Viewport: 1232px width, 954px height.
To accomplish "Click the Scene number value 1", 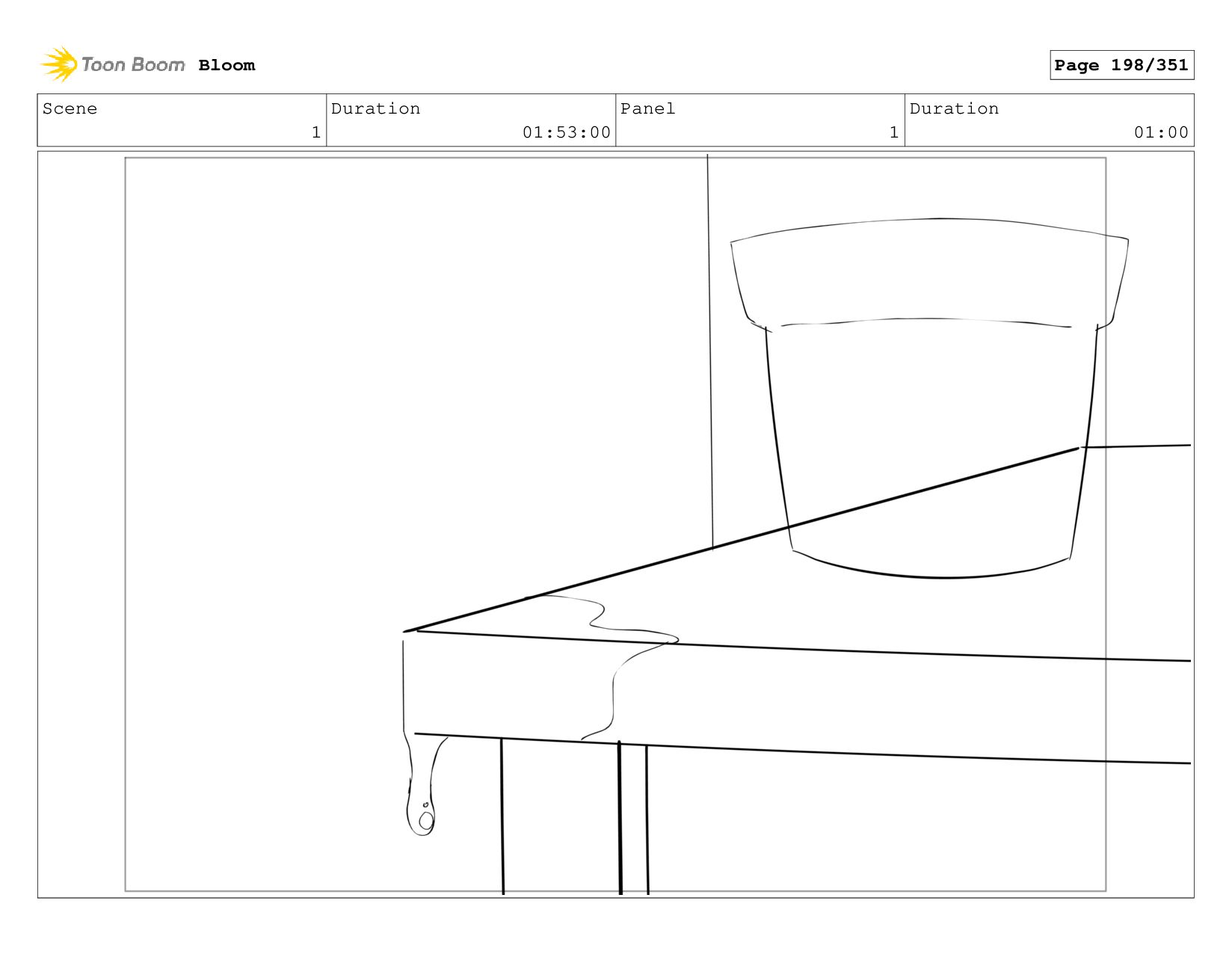I will [316, 132].
